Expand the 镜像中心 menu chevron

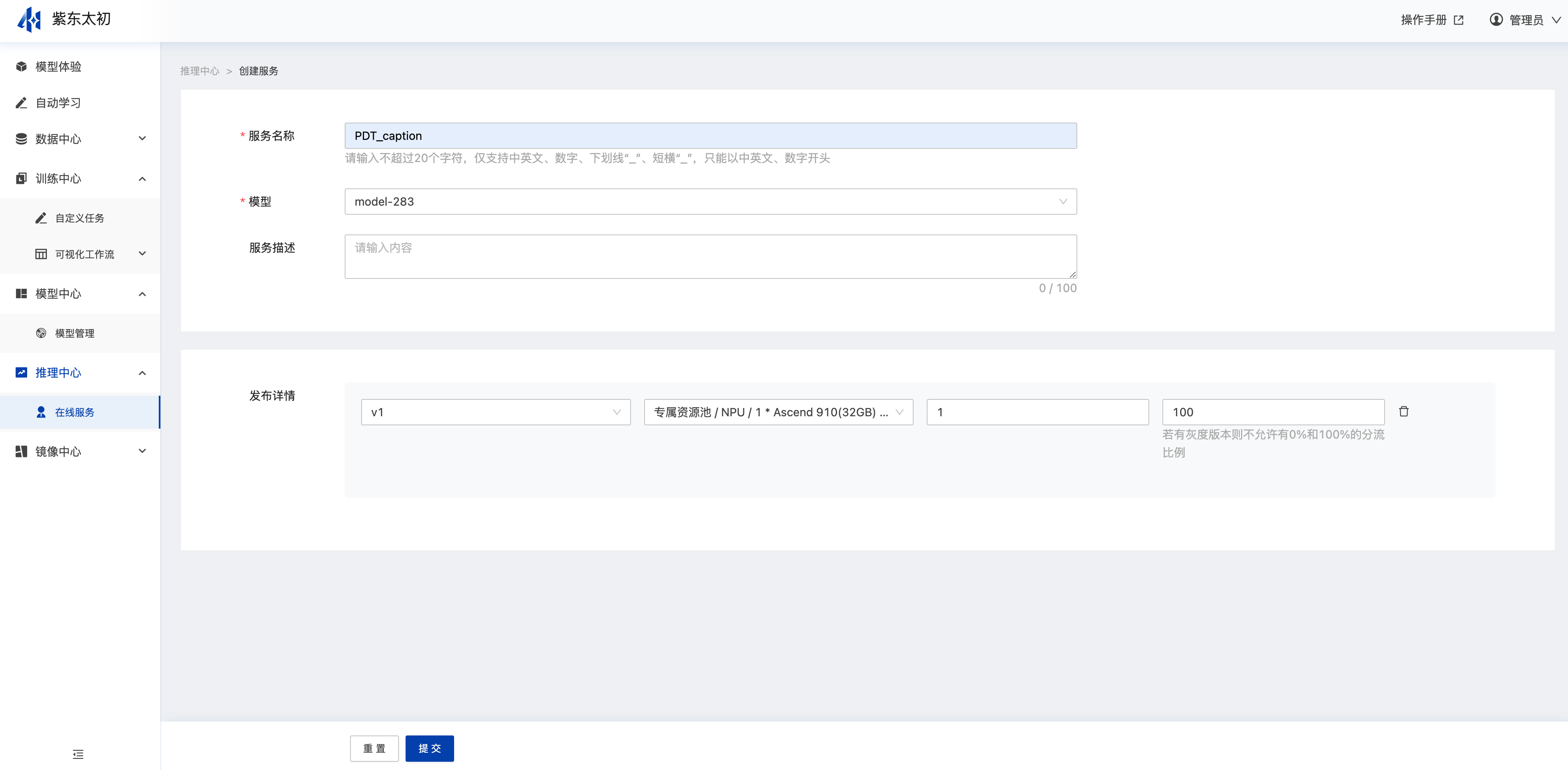click(142, 450)
